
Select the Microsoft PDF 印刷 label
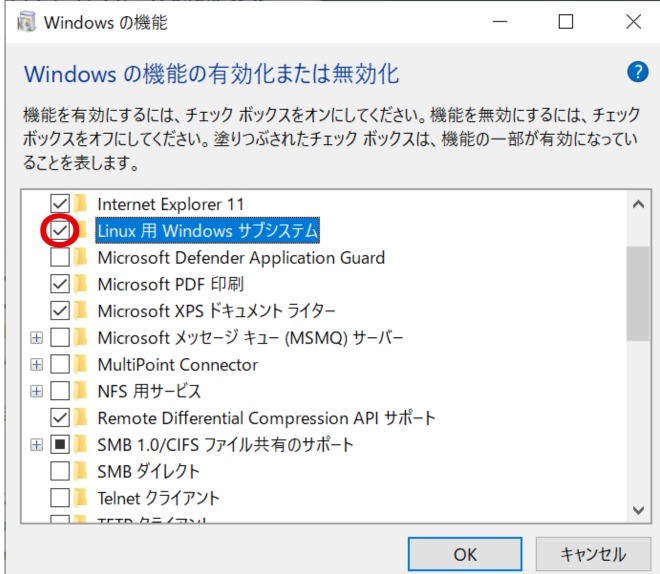click(x=171, y=284)
